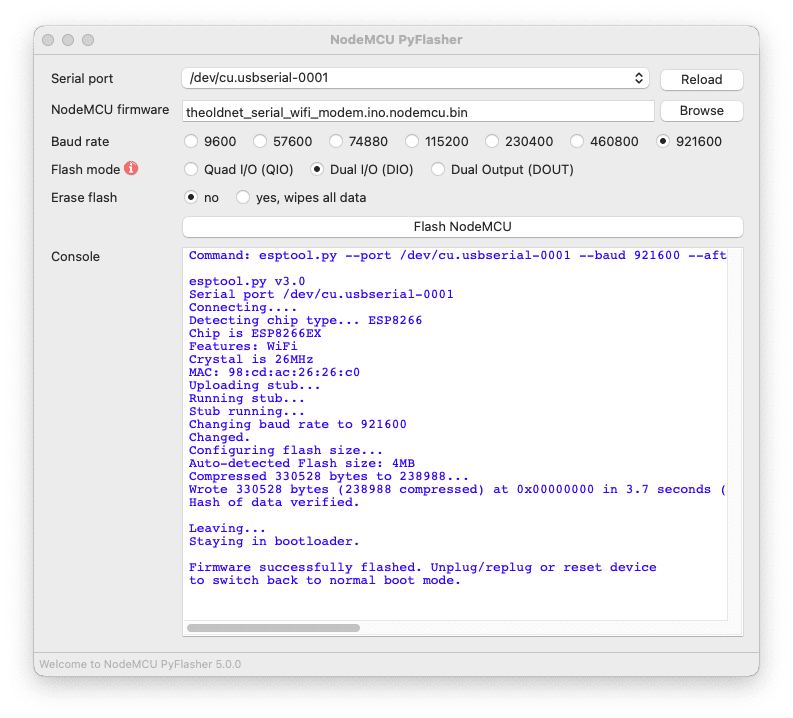Click the NodeMCU firmware path field
Viewport: 793px width, 718px height.
pyautogui.click(x=418, y=111)
